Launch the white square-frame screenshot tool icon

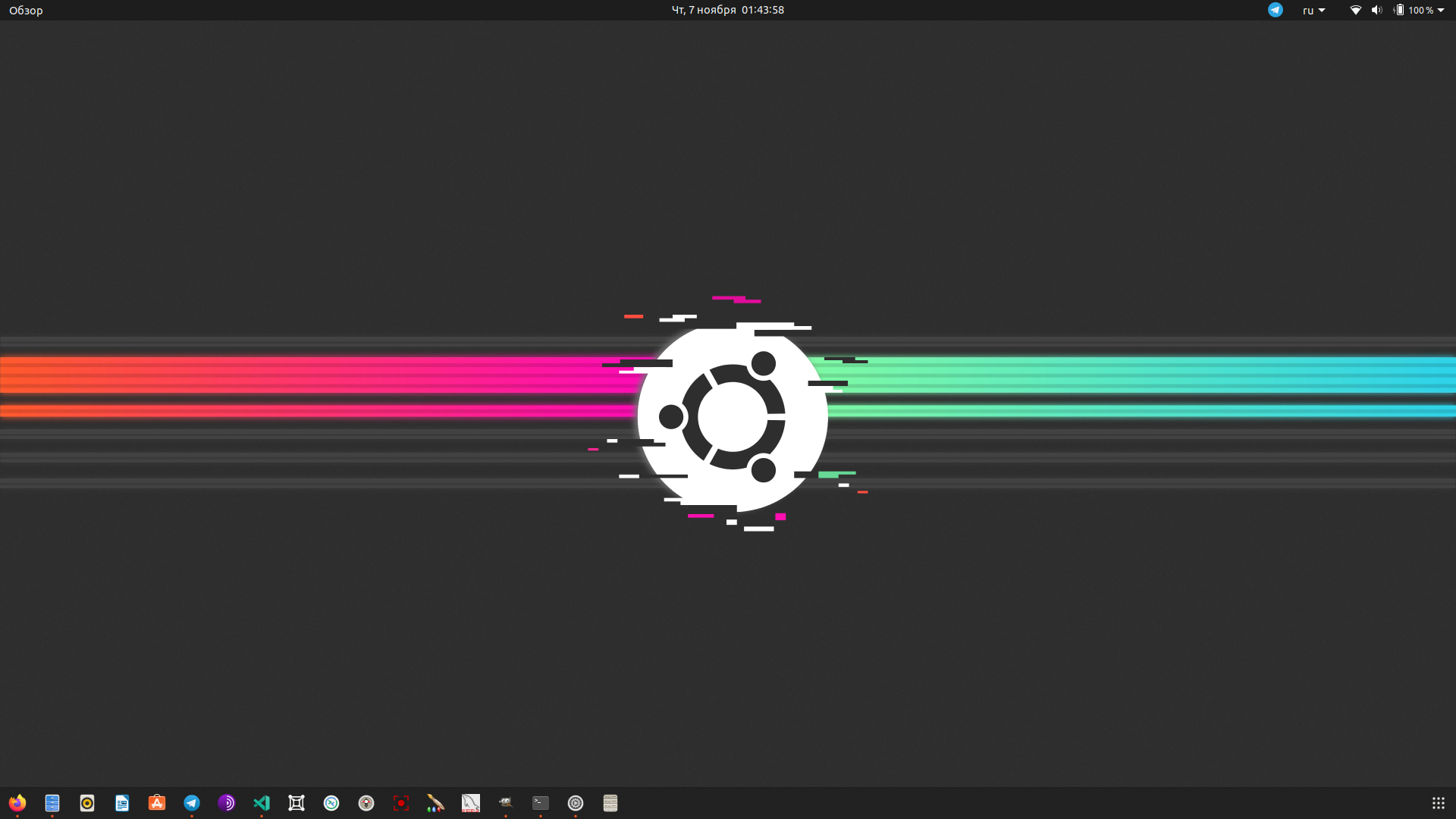pos(297,803)
